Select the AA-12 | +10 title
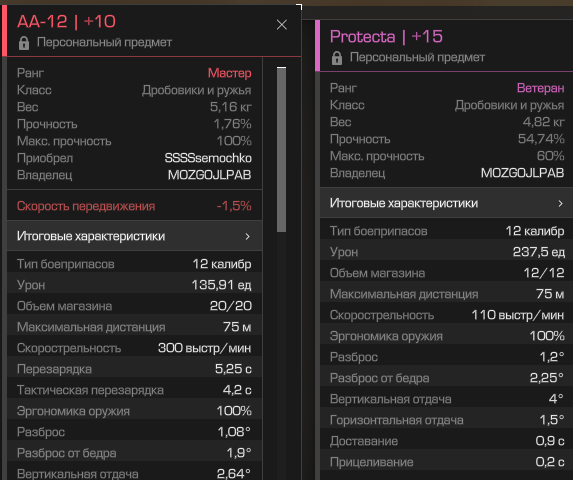573x480 pixels. tap(66, 21)
